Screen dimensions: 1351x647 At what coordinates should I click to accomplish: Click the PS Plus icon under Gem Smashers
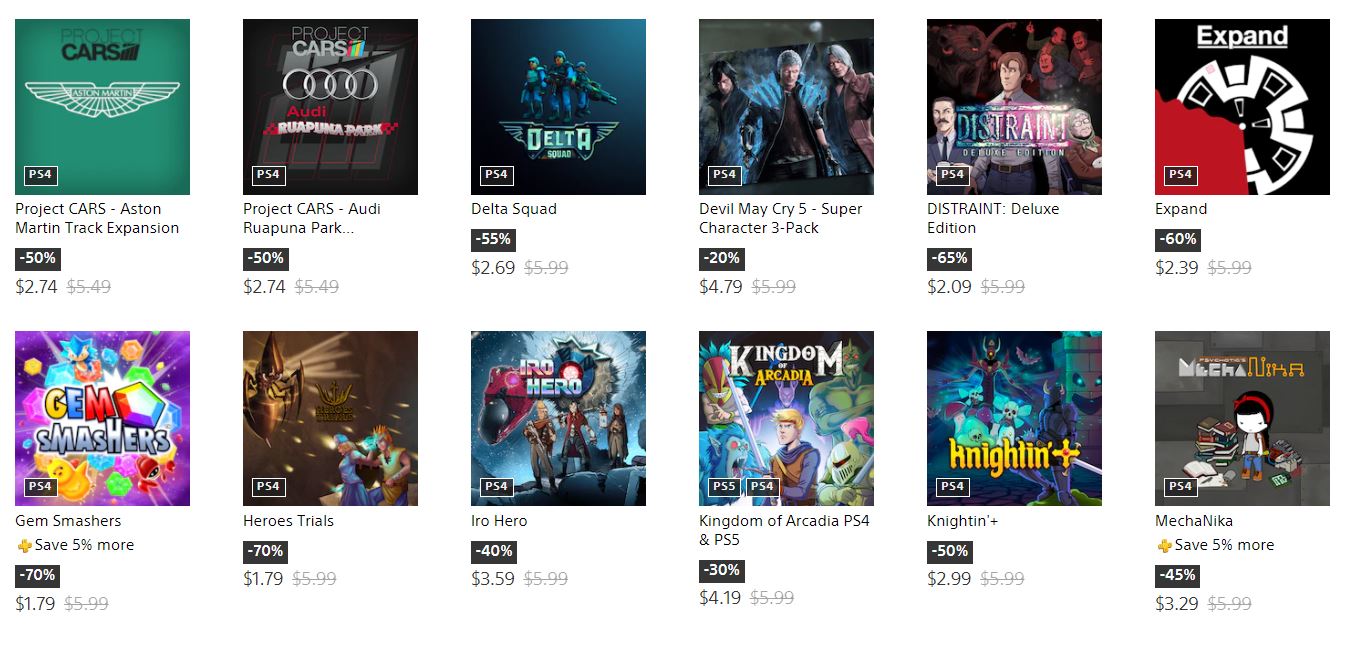coord(24,546)
